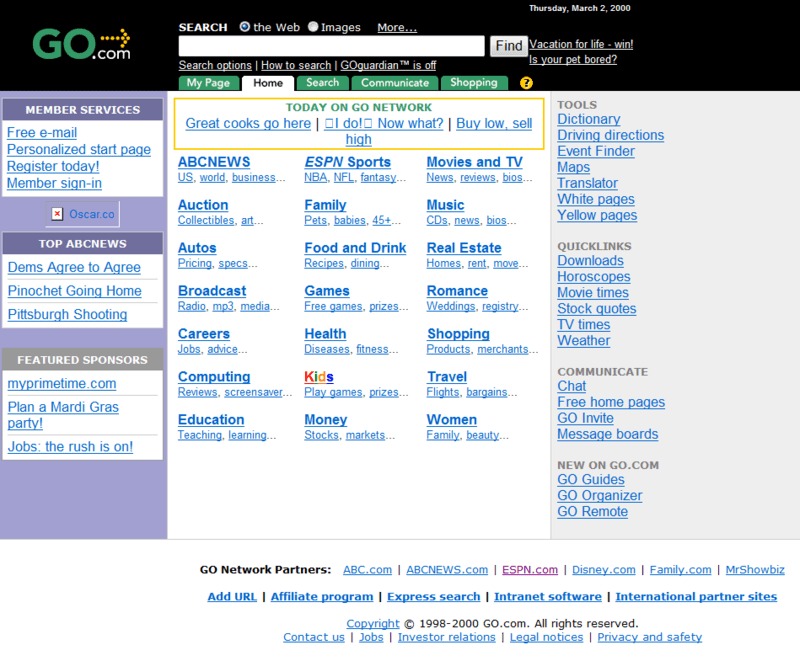The image size is (800, 661).
Task: Click the yellow help question mark icon
Action: tap(527, 83)
